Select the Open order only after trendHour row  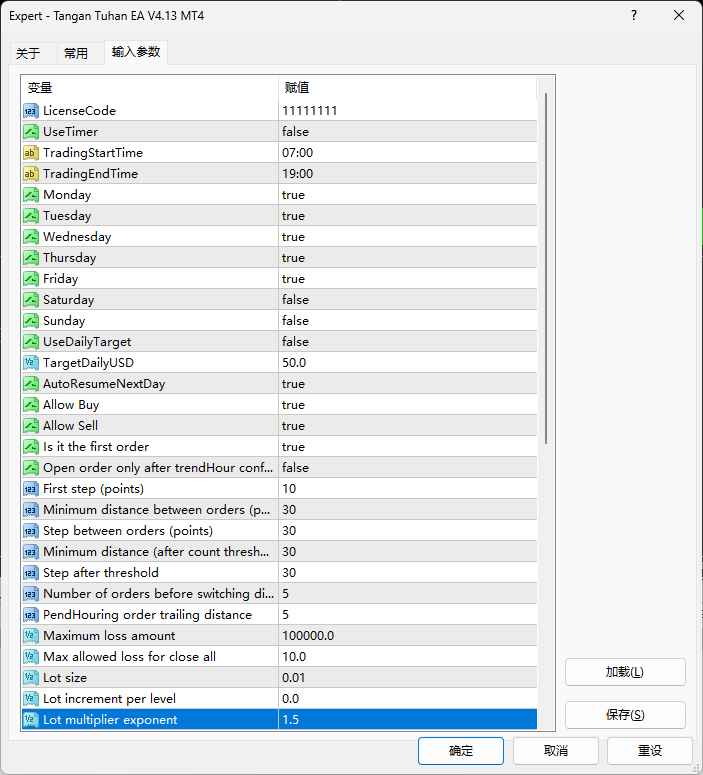(279, 468)
